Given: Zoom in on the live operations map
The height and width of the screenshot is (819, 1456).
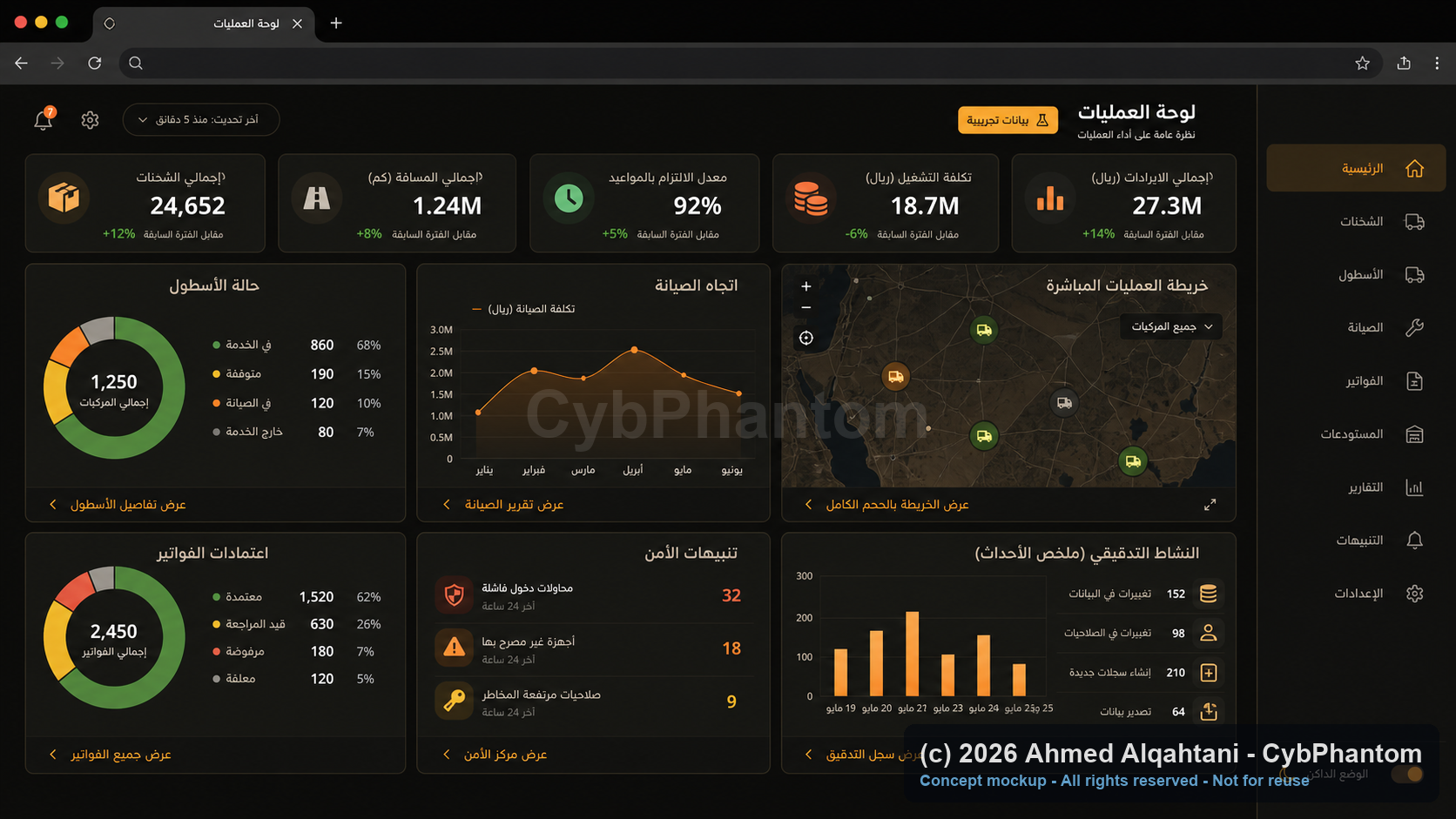Looking at the screenshot, I should click(x=806, y=286).
